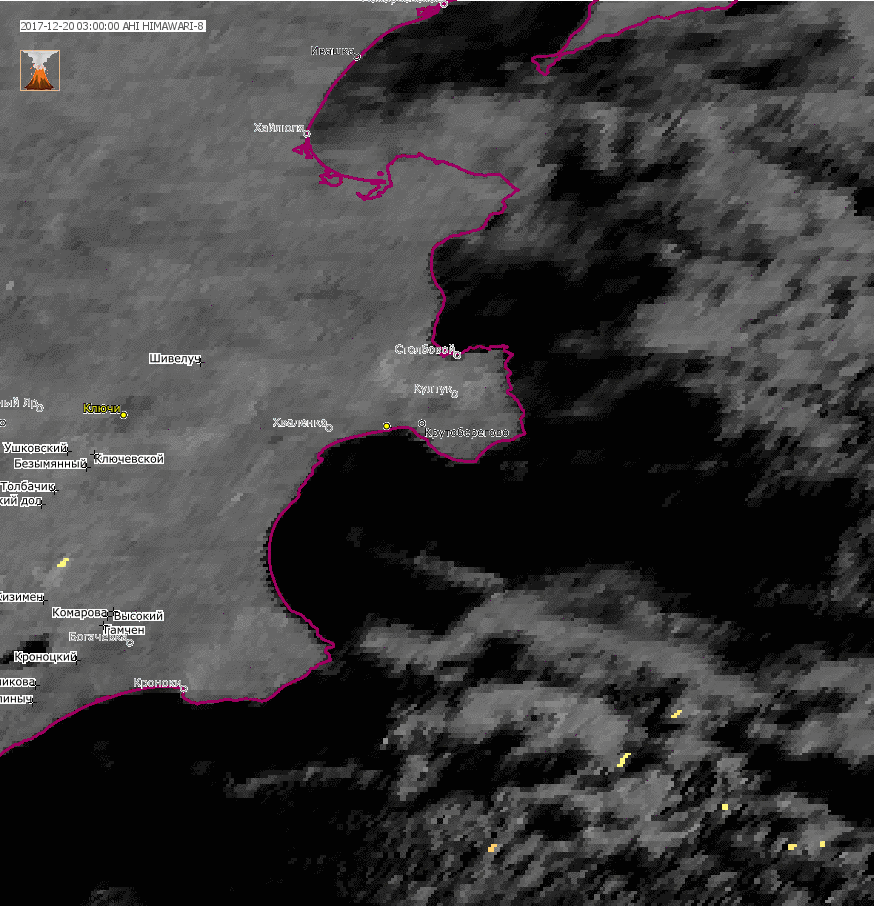Click the yellow dot near Крутоберегово
This screenshot has width=875, height=907.
pyautogui.click(x=386, y=426)
